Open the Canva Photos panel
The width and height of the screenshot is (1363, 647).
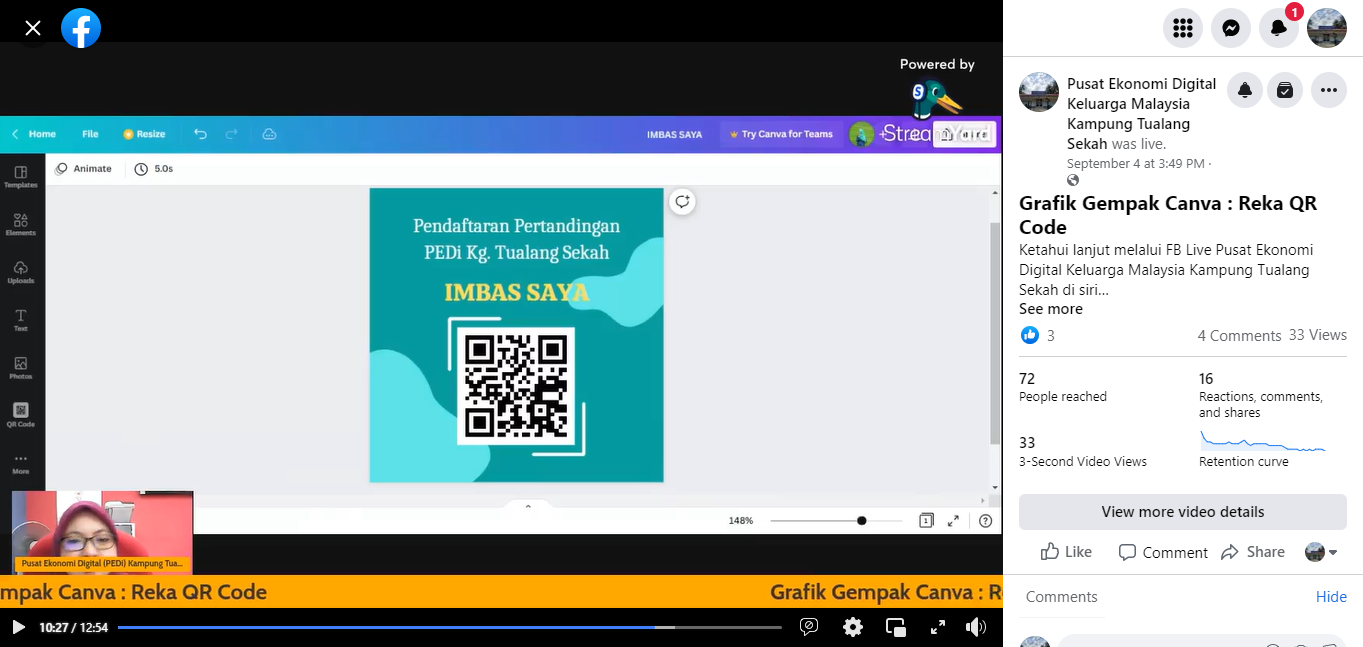click(x=21, y=368)
